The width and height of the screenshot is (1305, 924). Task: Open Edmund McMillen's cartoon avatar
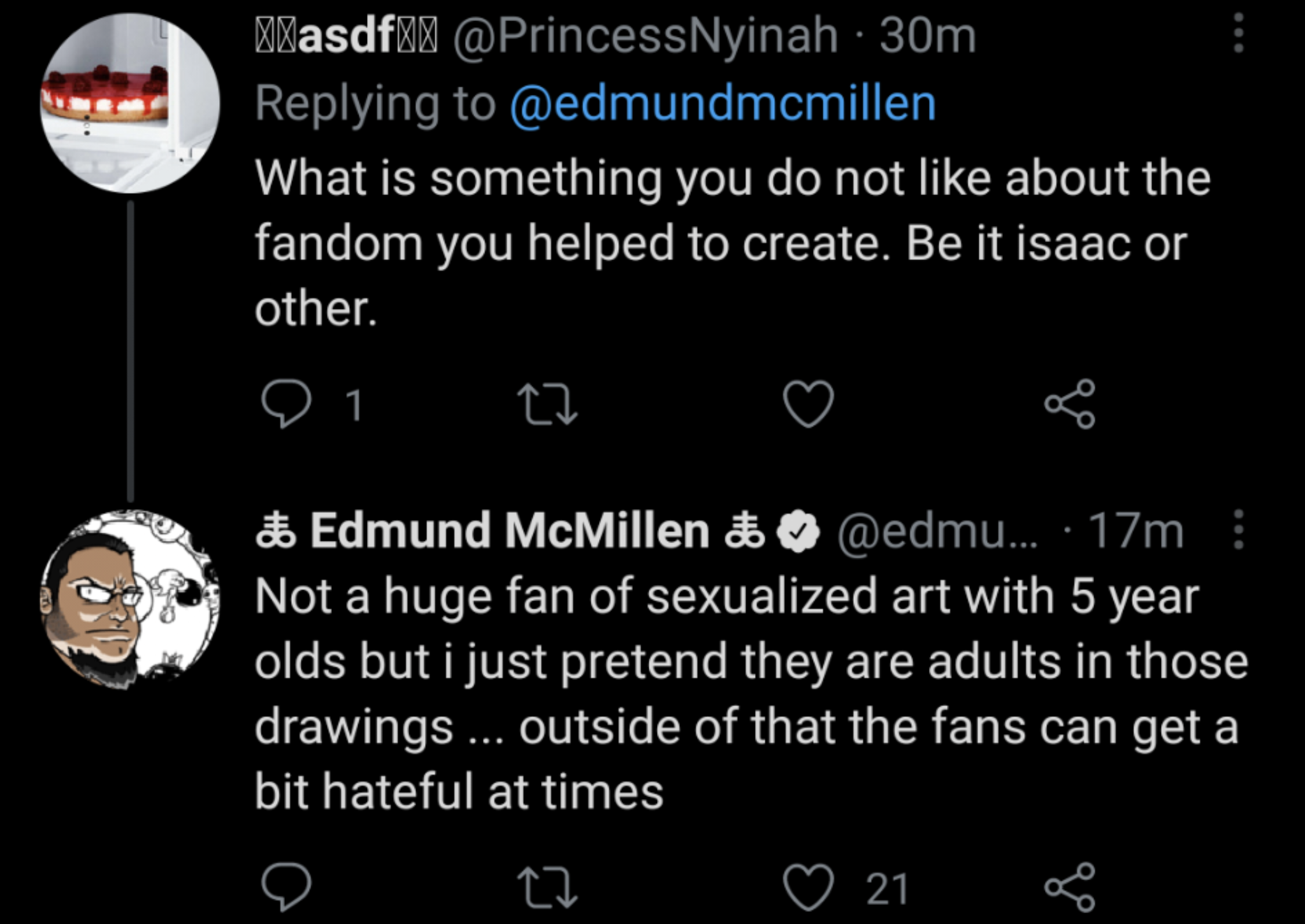coord(130,599)
